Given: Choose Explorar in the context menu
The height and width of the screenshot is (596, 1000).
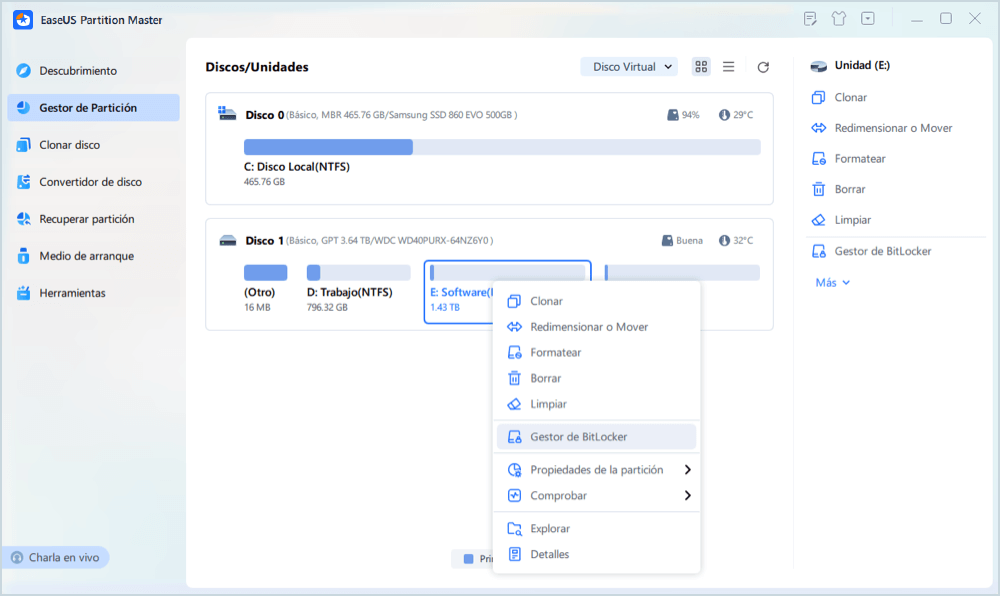Looking at the screenshot, I should coord(596,528).
